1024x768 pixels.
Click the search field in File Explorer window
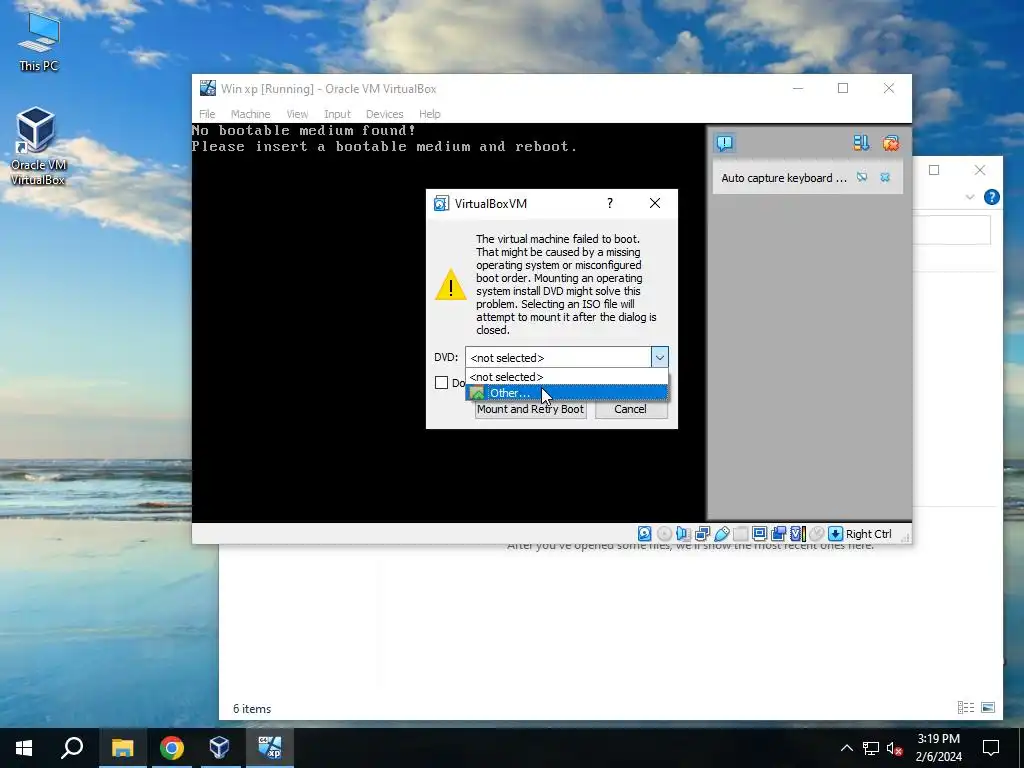coord(952,230)
